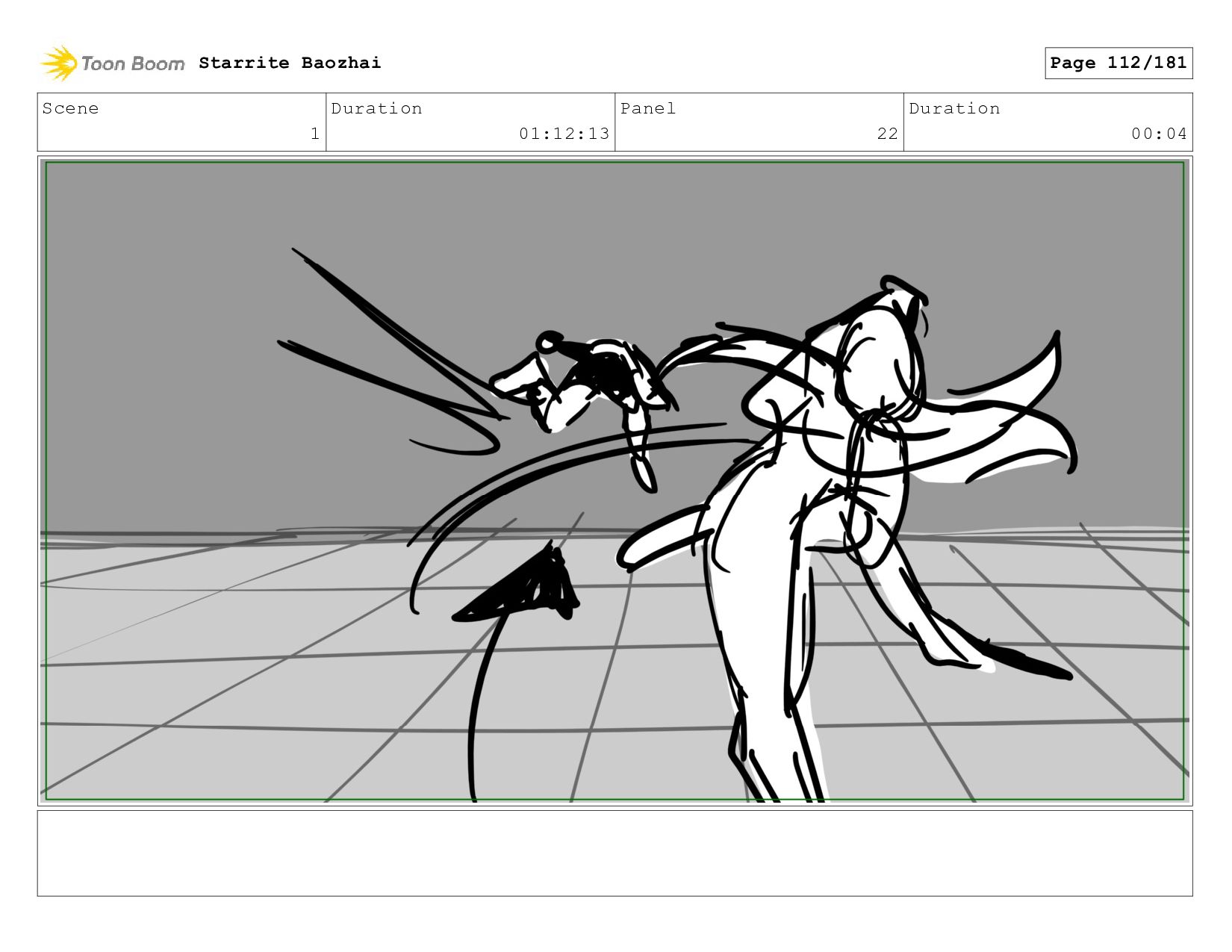Select the panel duration 00:04
Viewport: 1232px width, 952px height.
(1159, 134)
